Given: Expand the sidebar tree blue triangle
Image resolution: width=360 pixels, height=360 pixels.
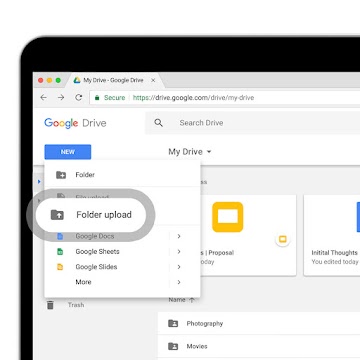Looking at the screenshot, I should pyautogui.click(x=39, y=182).
